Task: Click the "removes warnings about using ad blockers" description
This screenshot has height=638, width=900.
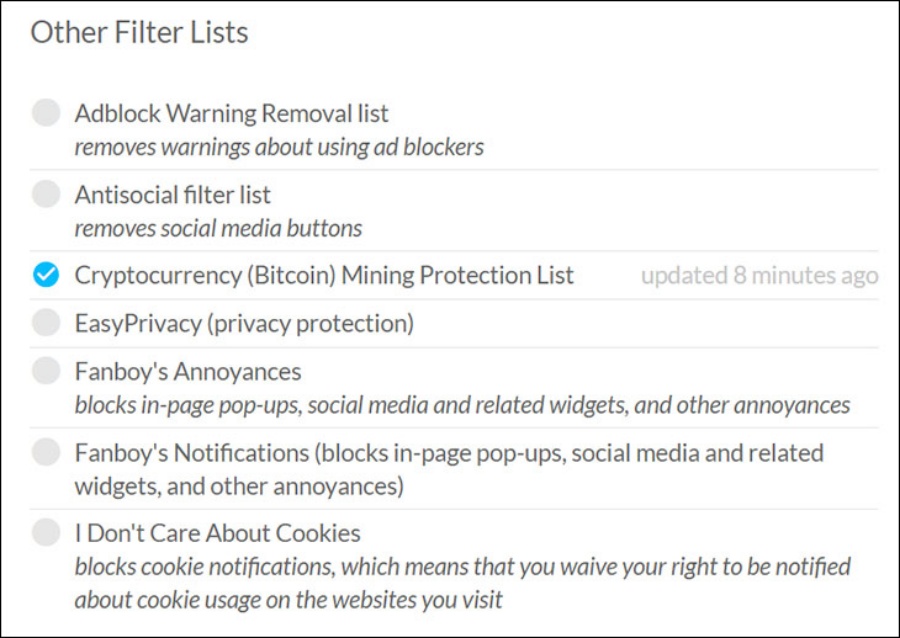Action: pos(279,147)
